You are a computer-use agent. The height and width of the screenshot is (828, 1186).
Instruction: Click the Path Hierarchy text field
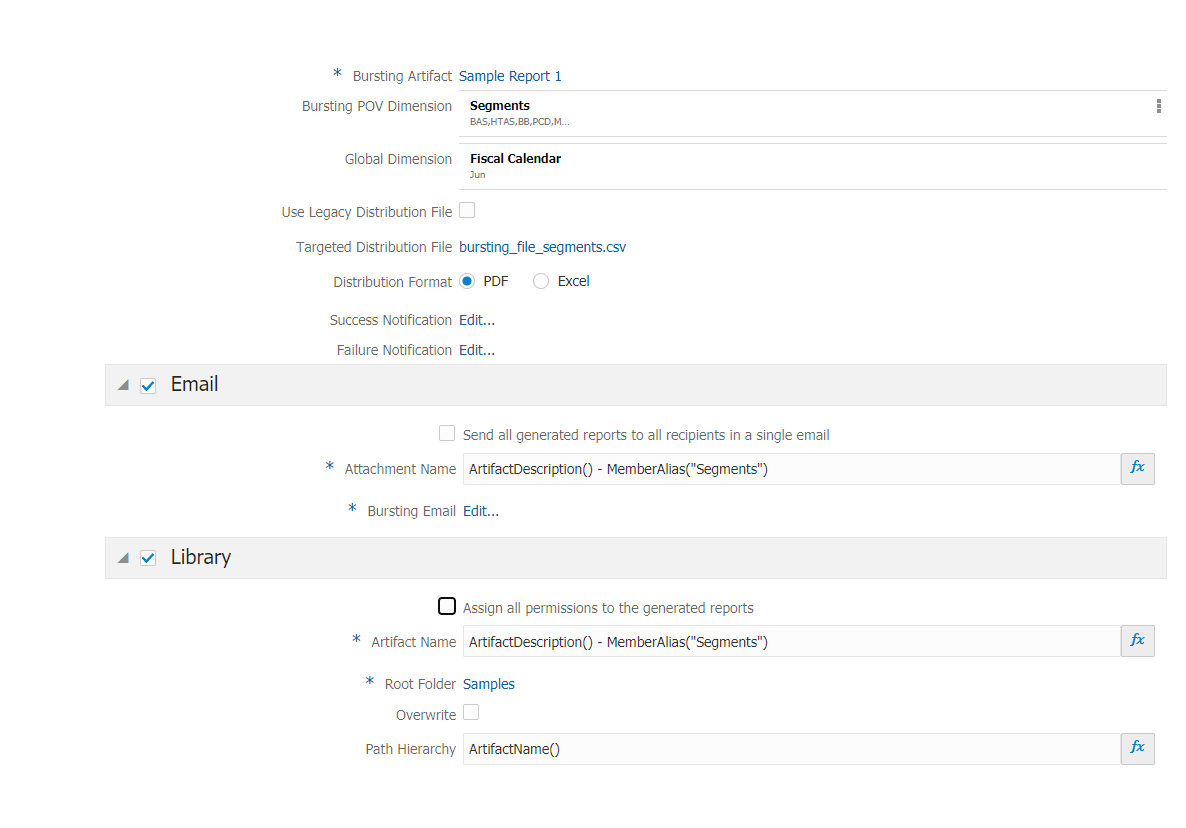click(x=790, y=749)
